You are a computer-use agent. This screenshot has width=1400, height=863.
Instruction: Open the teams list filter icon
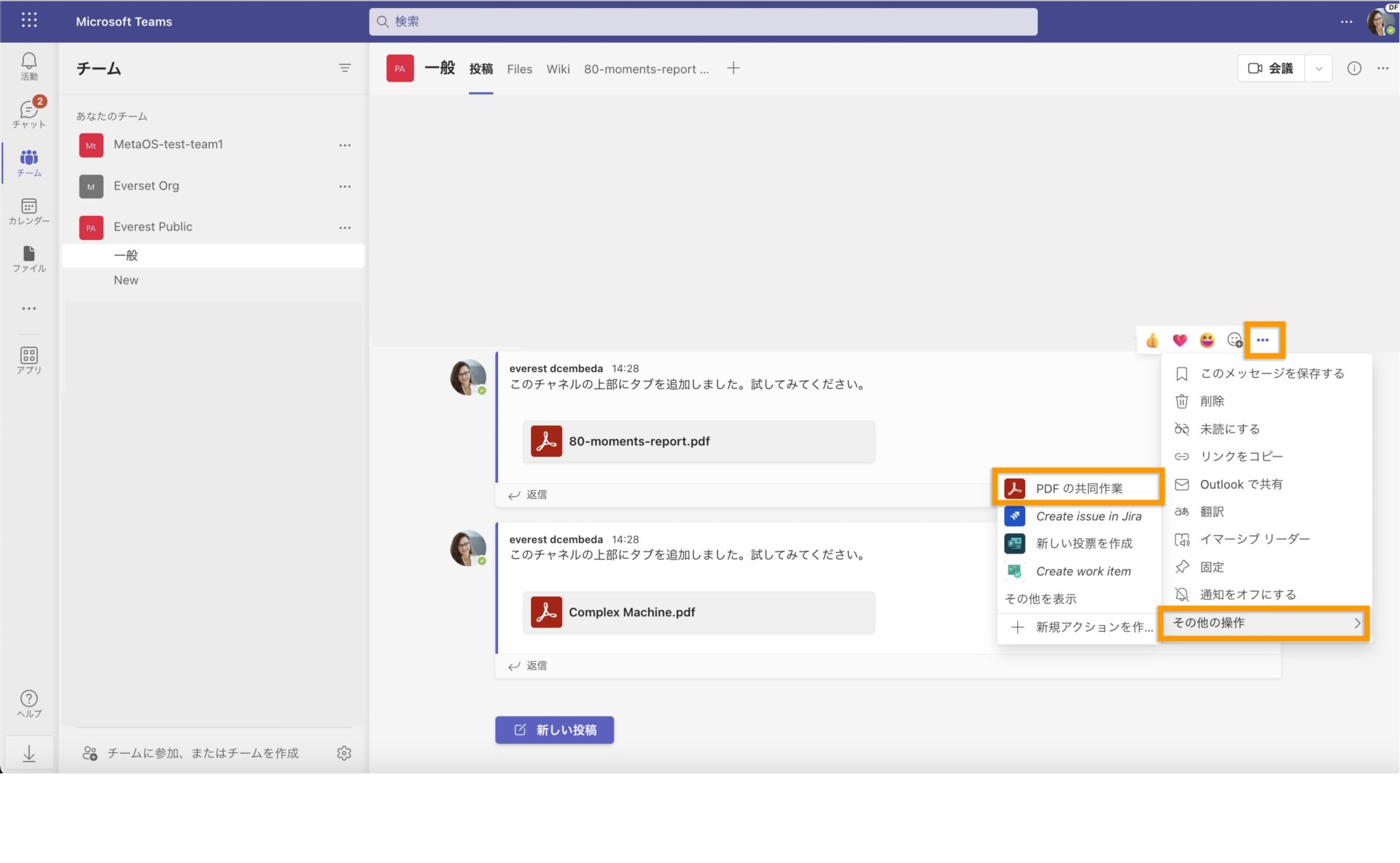[x=345, y=68]
